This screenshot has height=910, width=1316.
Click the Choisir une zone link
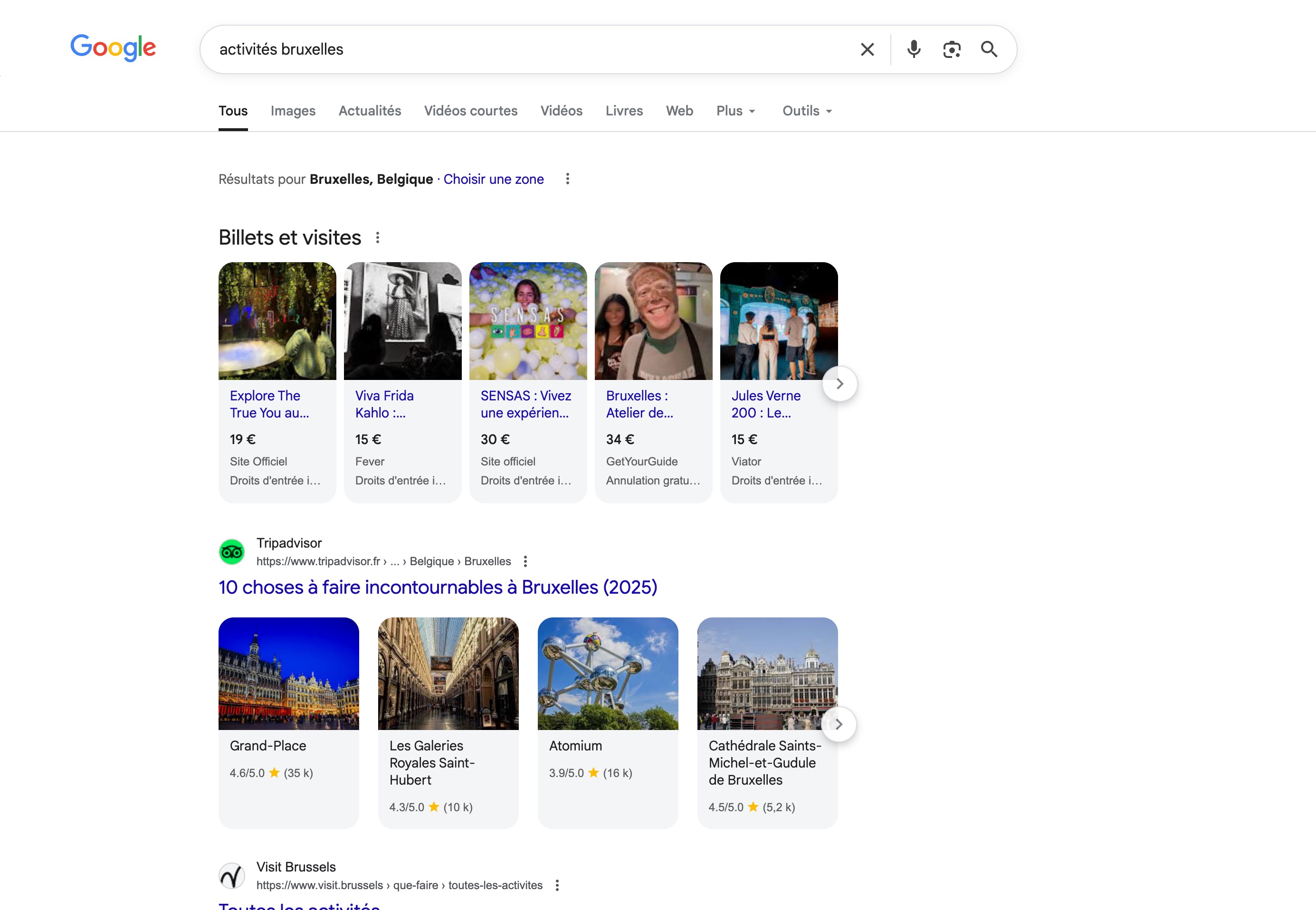click(x=493, y=180)
